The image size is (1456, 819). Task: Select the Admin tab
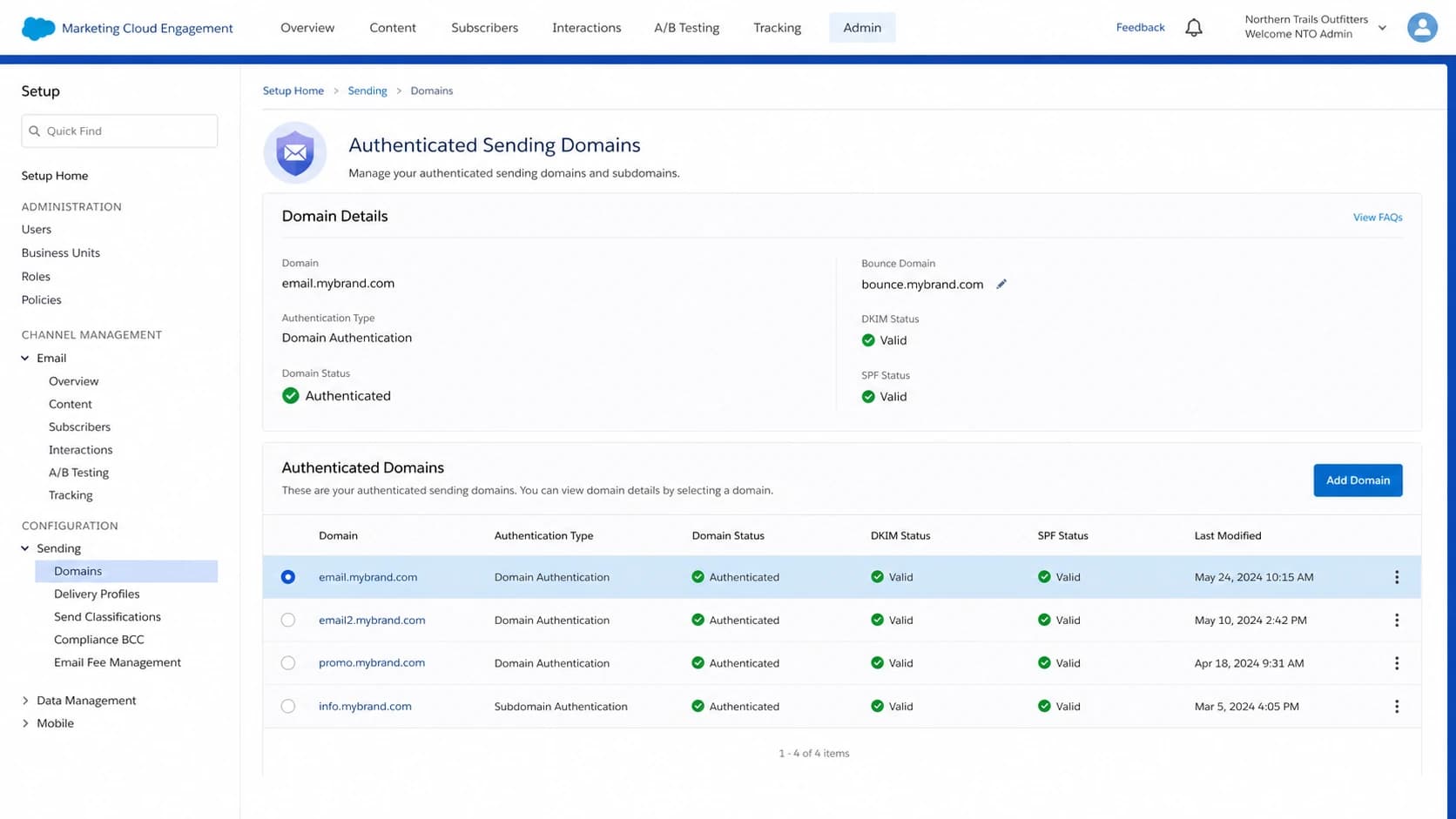click(x=862, y=28)
